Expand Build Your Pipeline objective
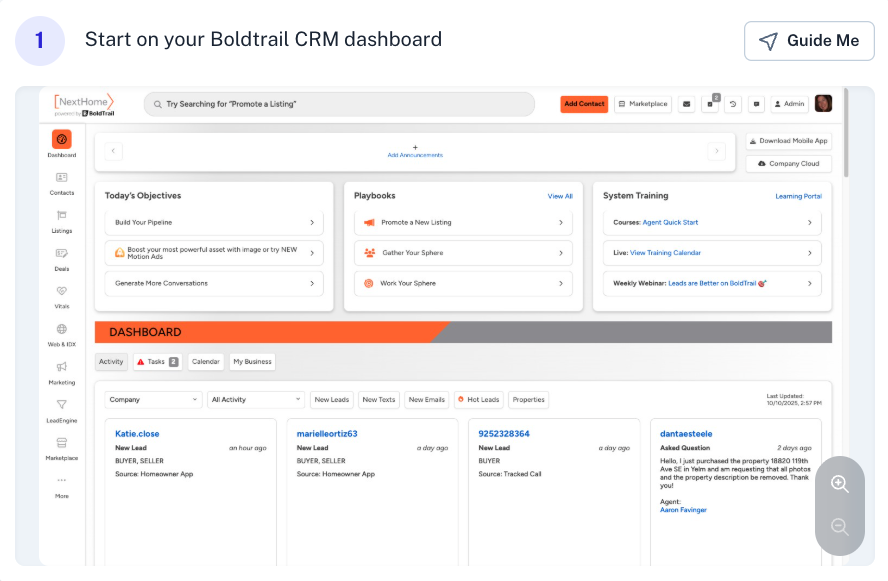Screen dimensions: 888x581 pyautogui.click(x=214, y=223)
